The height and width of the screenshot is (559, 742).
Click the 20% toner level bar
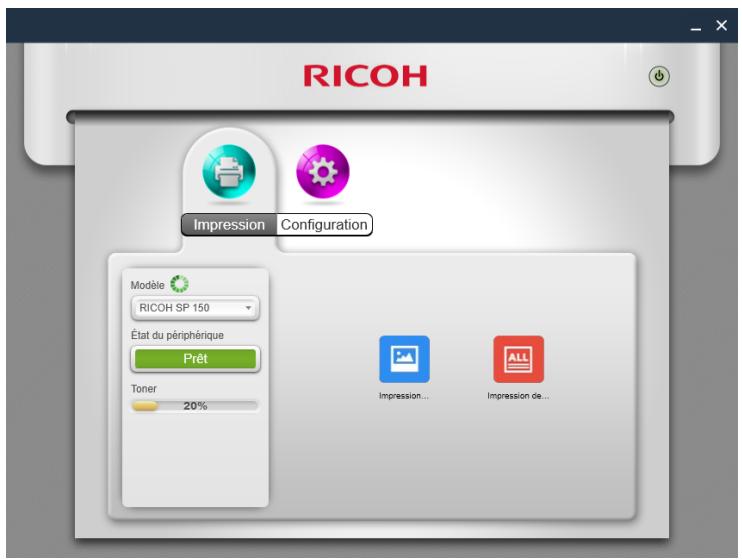[195, 406]
